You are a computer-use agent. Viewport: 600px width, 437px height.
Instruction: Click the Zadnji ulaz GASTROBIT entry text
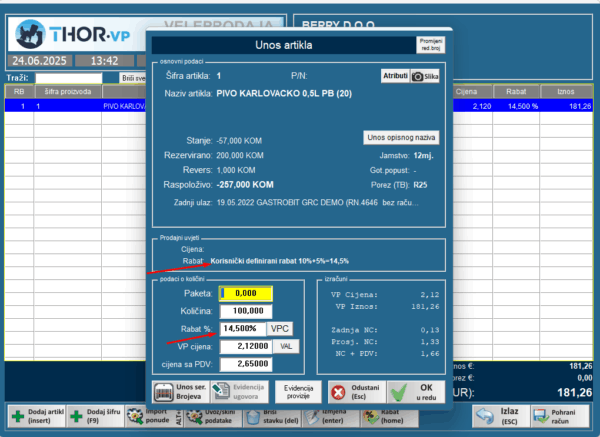318,202
